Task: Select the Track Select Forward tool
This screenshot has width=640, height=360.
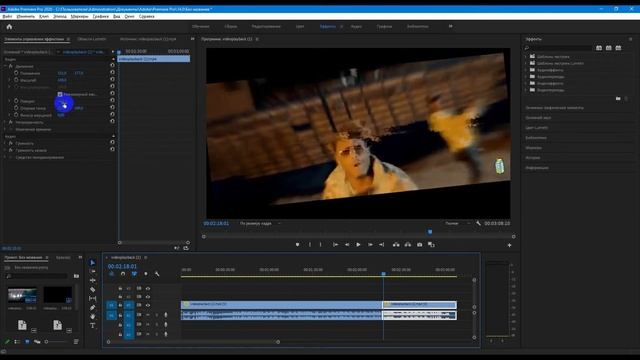Action: point(93,271)
